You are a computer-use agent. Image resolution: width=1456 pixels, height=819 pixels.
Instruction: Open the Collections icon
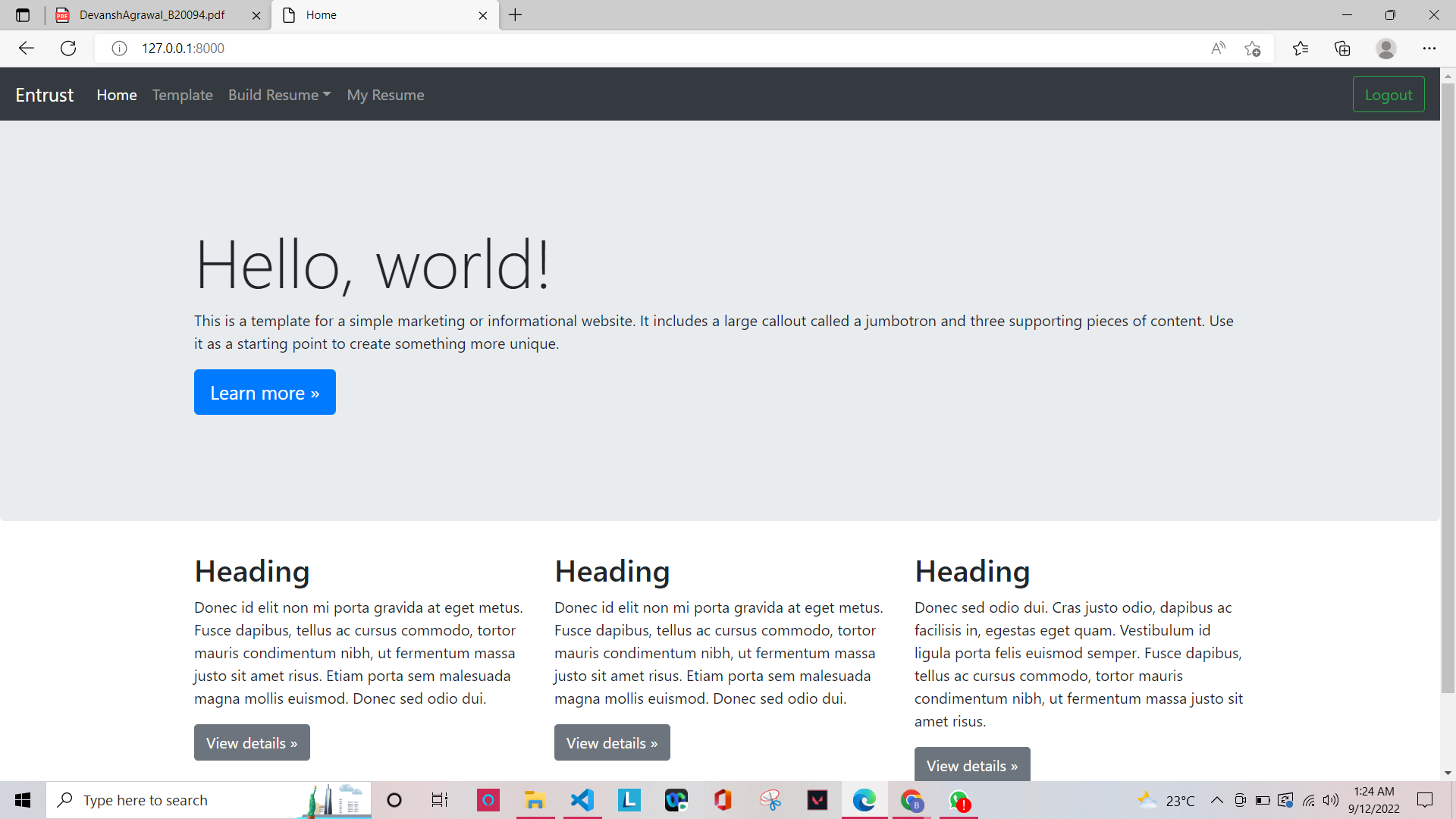[1342, 49]
